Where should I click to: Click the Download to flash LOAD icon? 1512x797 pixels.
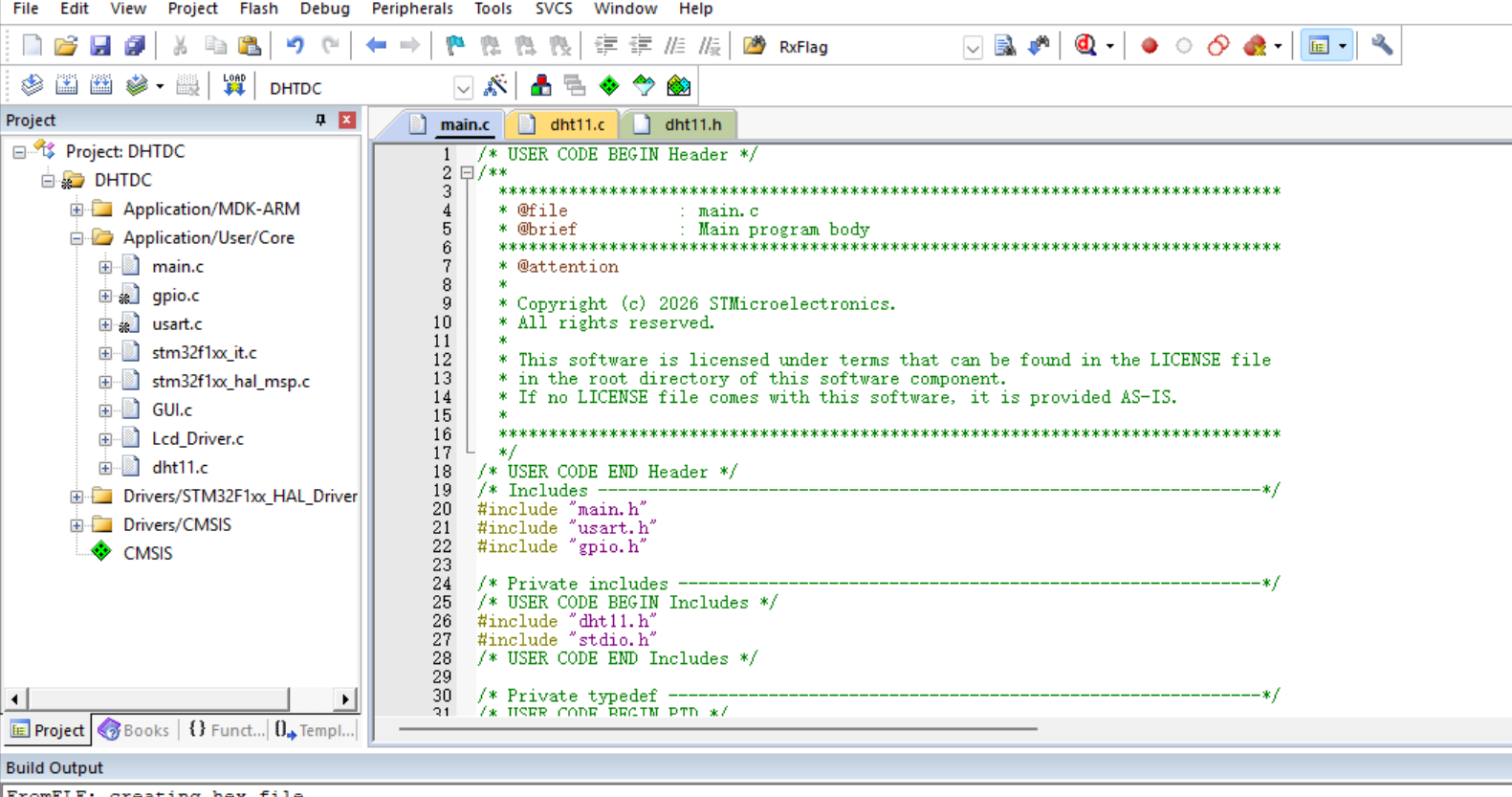point(234,86)
